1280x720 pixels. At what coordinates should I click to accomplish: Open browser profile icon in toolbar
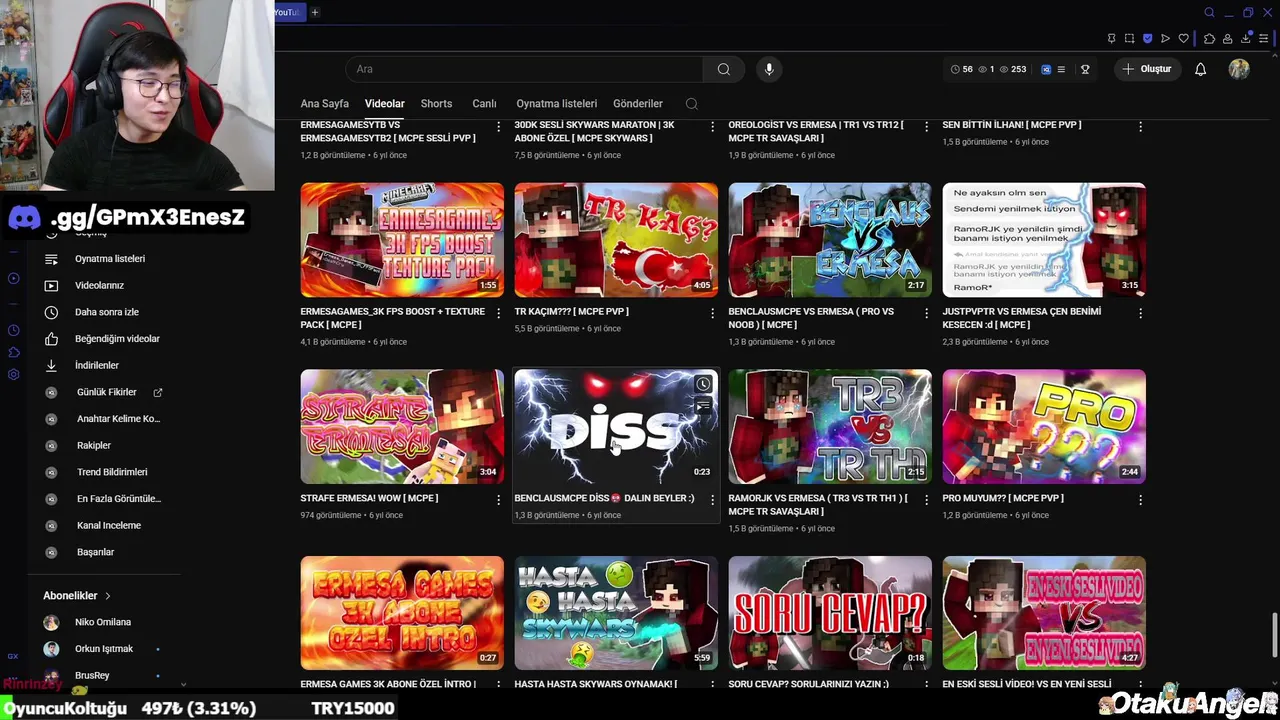(1227, 39)
